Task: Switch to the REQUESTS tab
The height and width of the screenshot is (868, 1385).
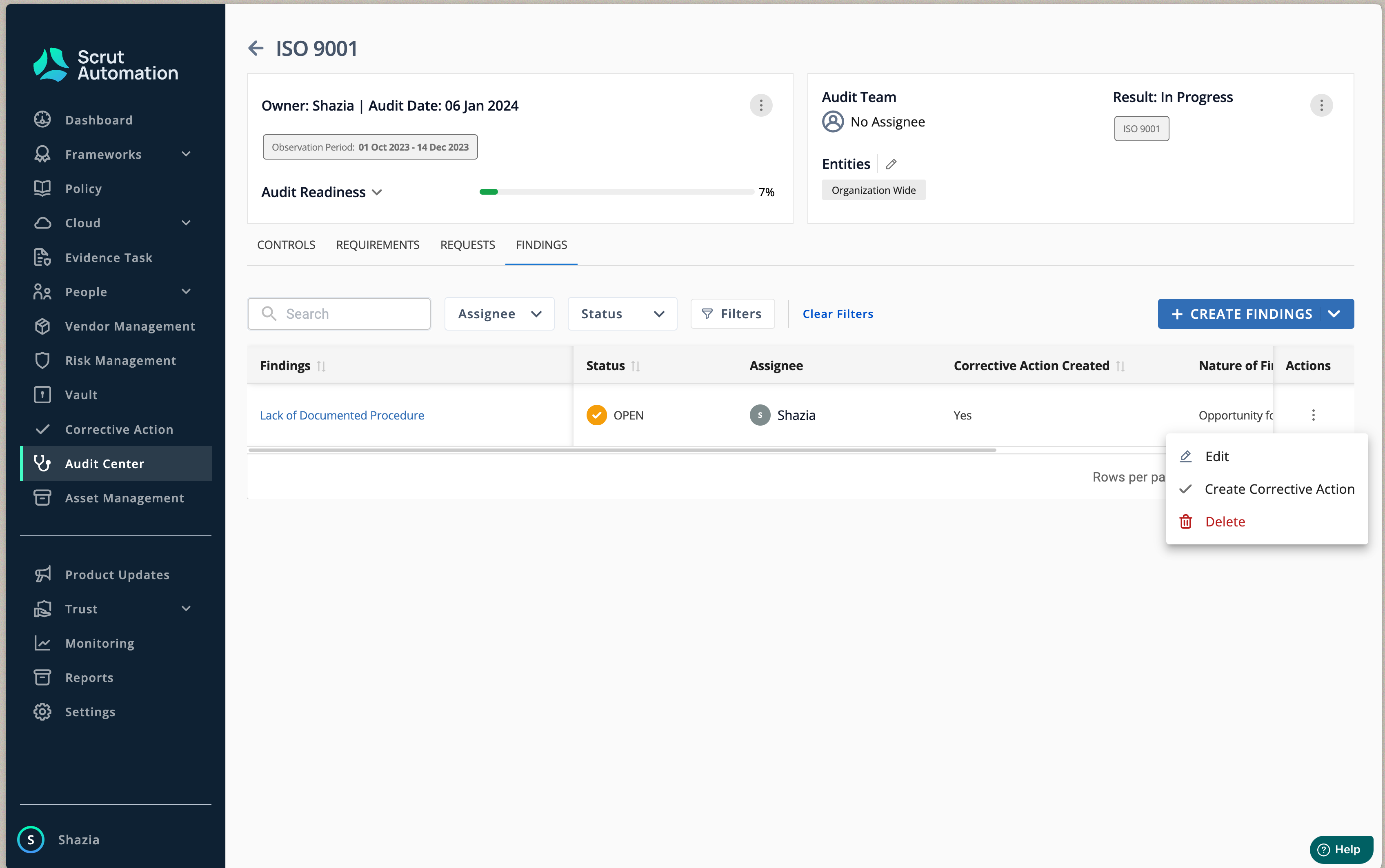Action: [467, 244]
